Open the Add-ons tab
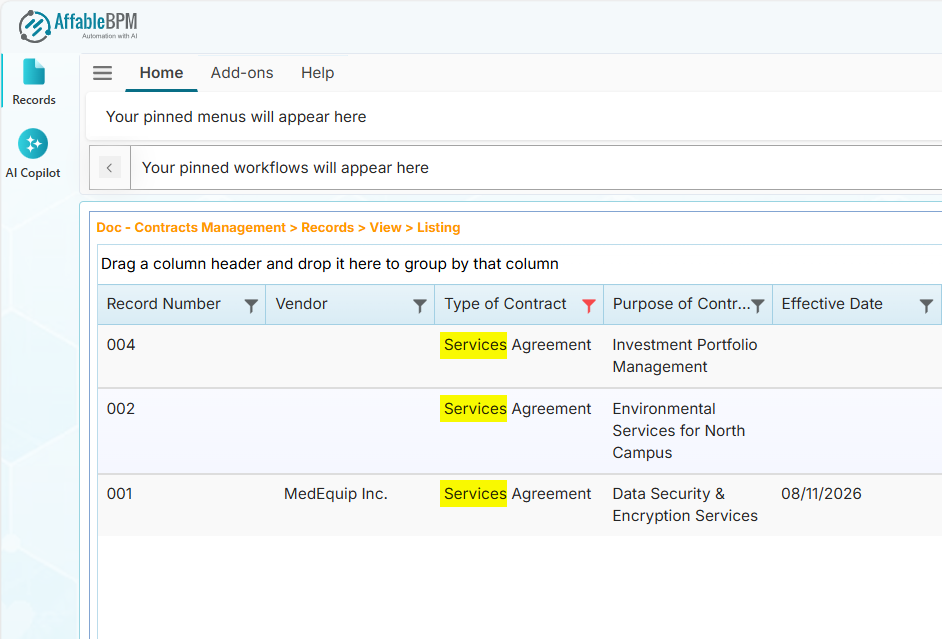 pos(242,73)
